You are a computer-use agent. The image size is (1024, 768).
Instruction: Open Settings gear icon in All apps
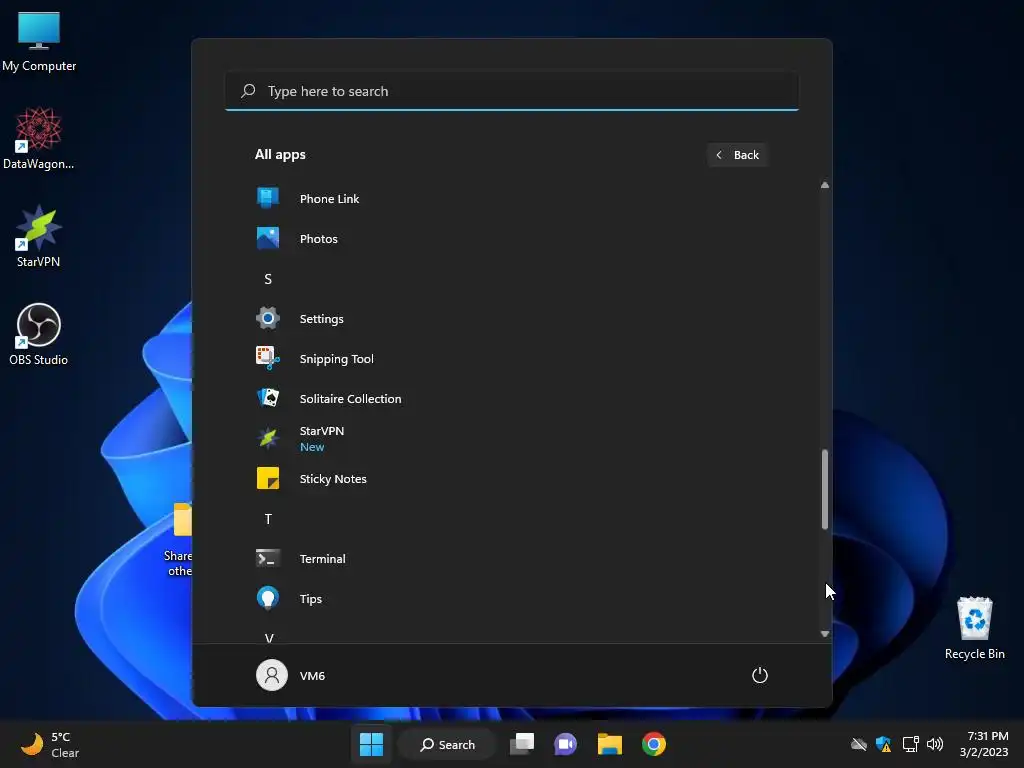pyautogui.click(x=268, y=319)
